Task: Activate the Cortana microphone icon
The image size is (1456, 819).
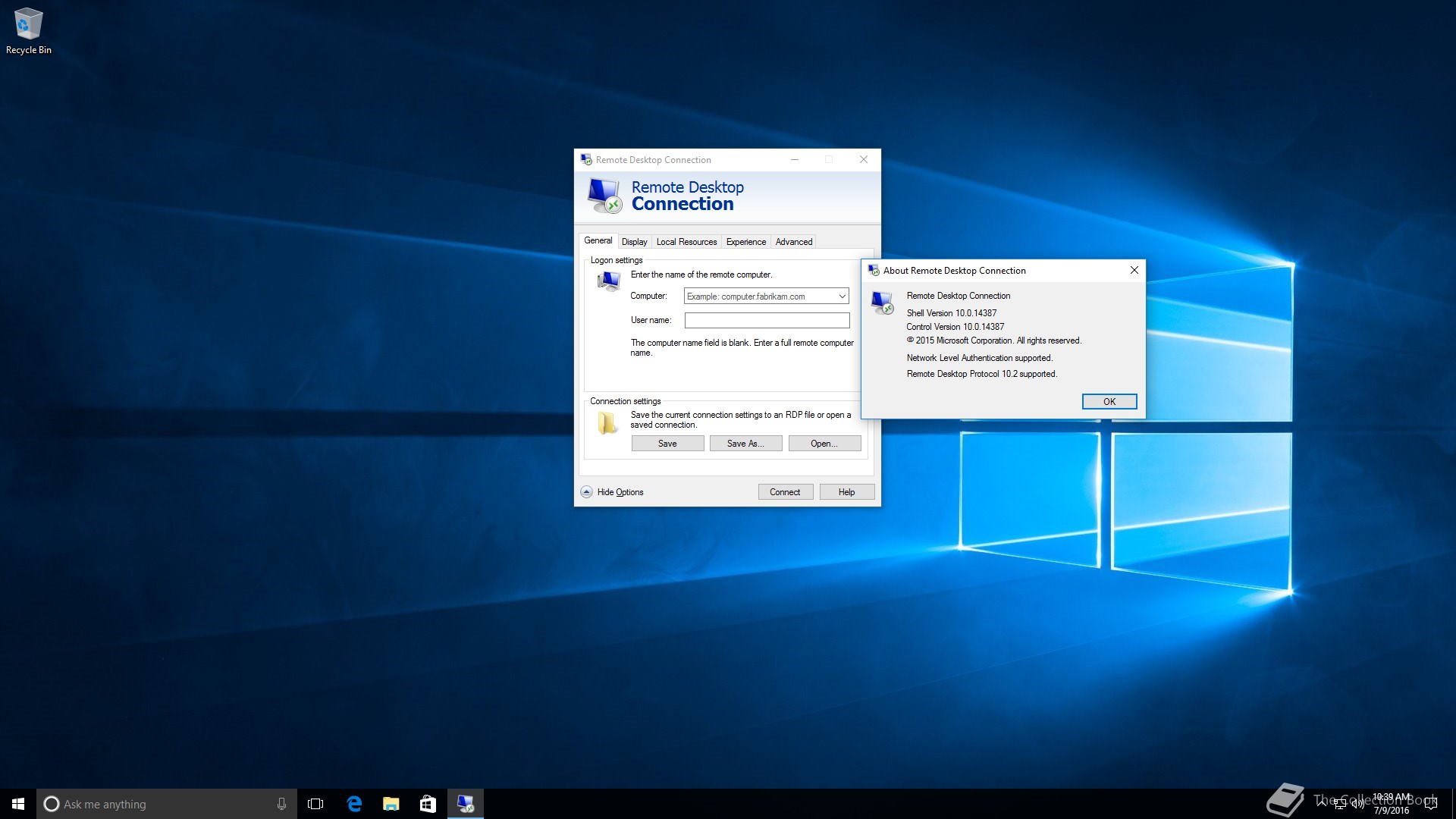Action: tap(281, 804)
